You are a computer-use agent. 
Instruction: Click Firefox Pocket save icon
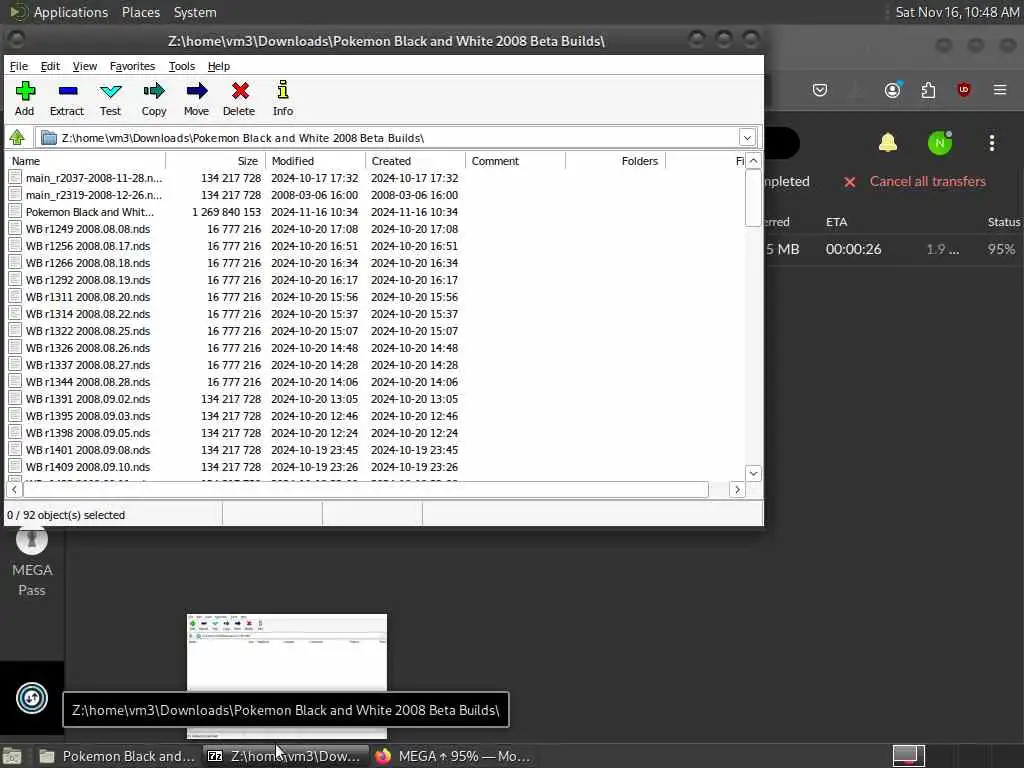pyautogui.click(x=820, y=90)
